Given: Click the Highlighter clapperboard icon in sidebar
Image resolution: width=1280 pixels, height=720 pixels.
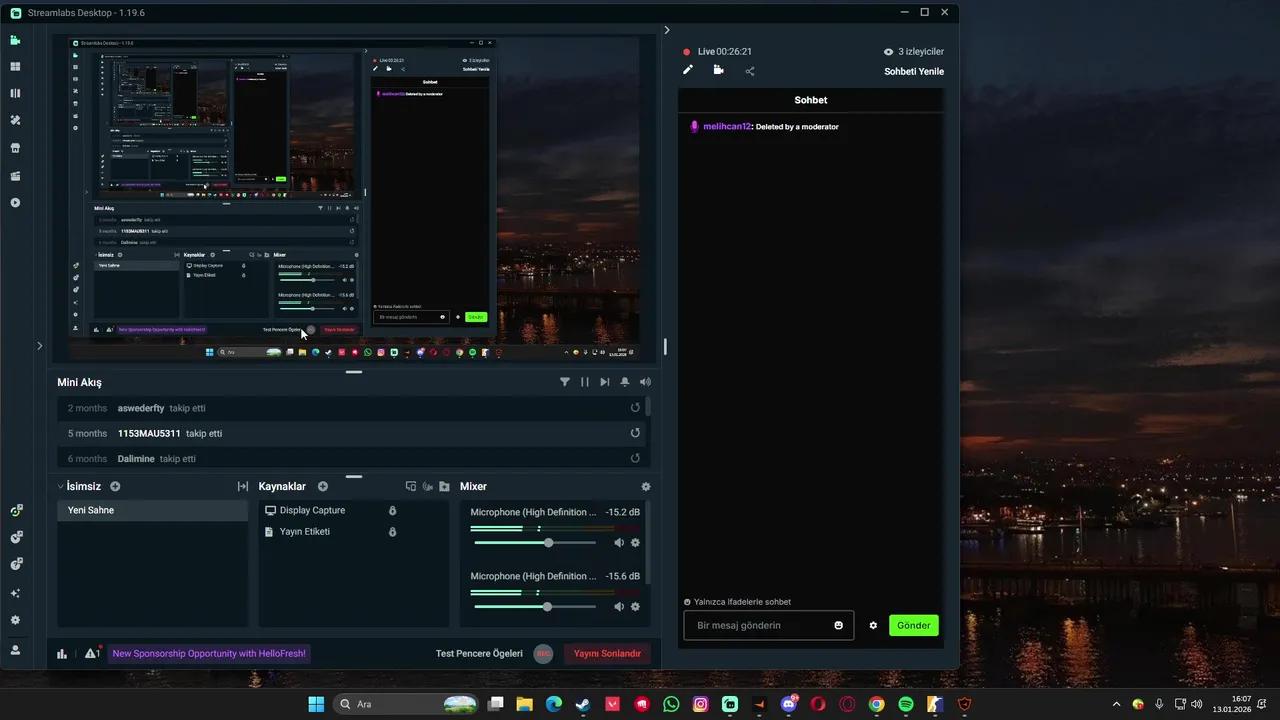Looking at the screenshot, I should (x=15, y=176).
